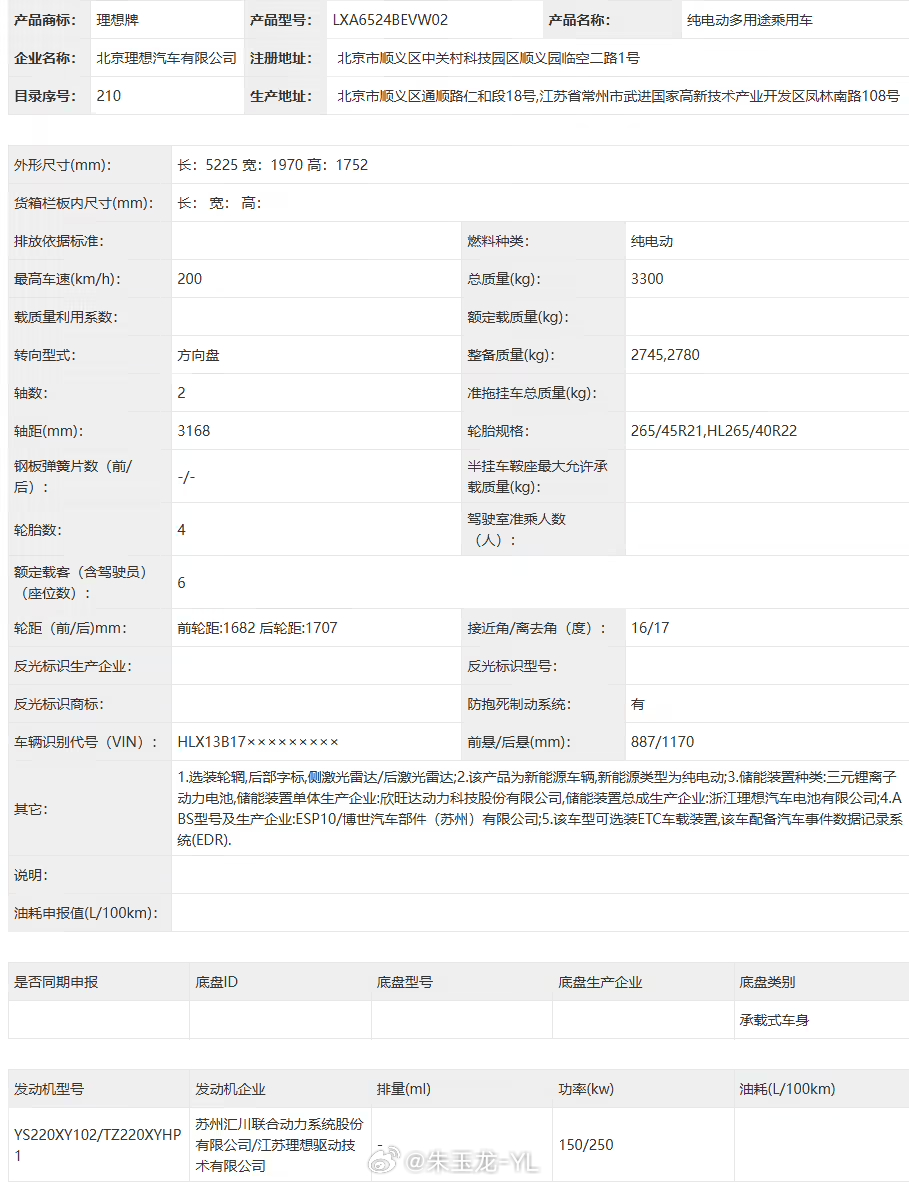Click the 底盘生产企业 column header

click(600, 982)
